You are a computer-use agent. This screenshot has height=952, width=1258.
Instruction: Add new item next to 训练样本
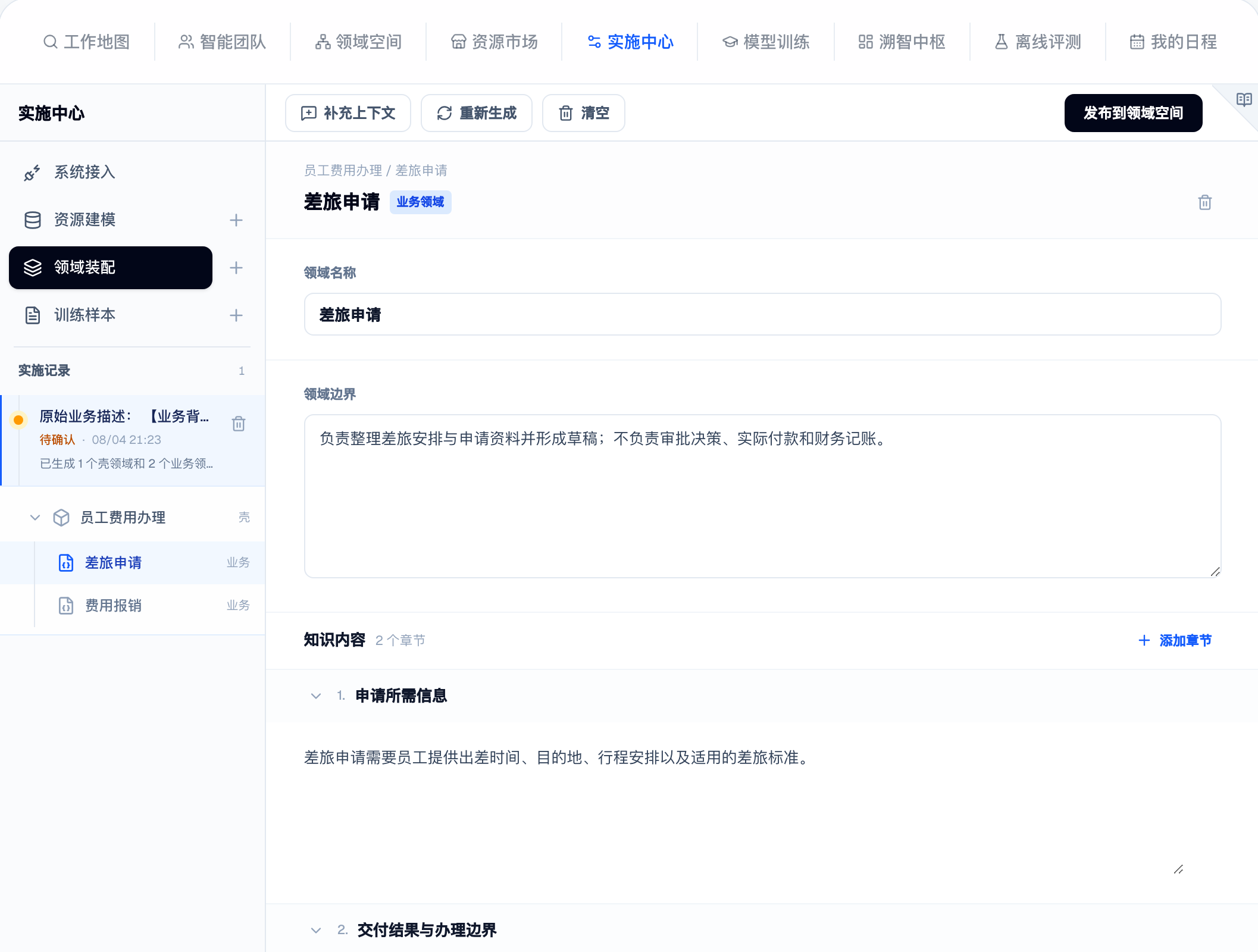tap(236, 315)
